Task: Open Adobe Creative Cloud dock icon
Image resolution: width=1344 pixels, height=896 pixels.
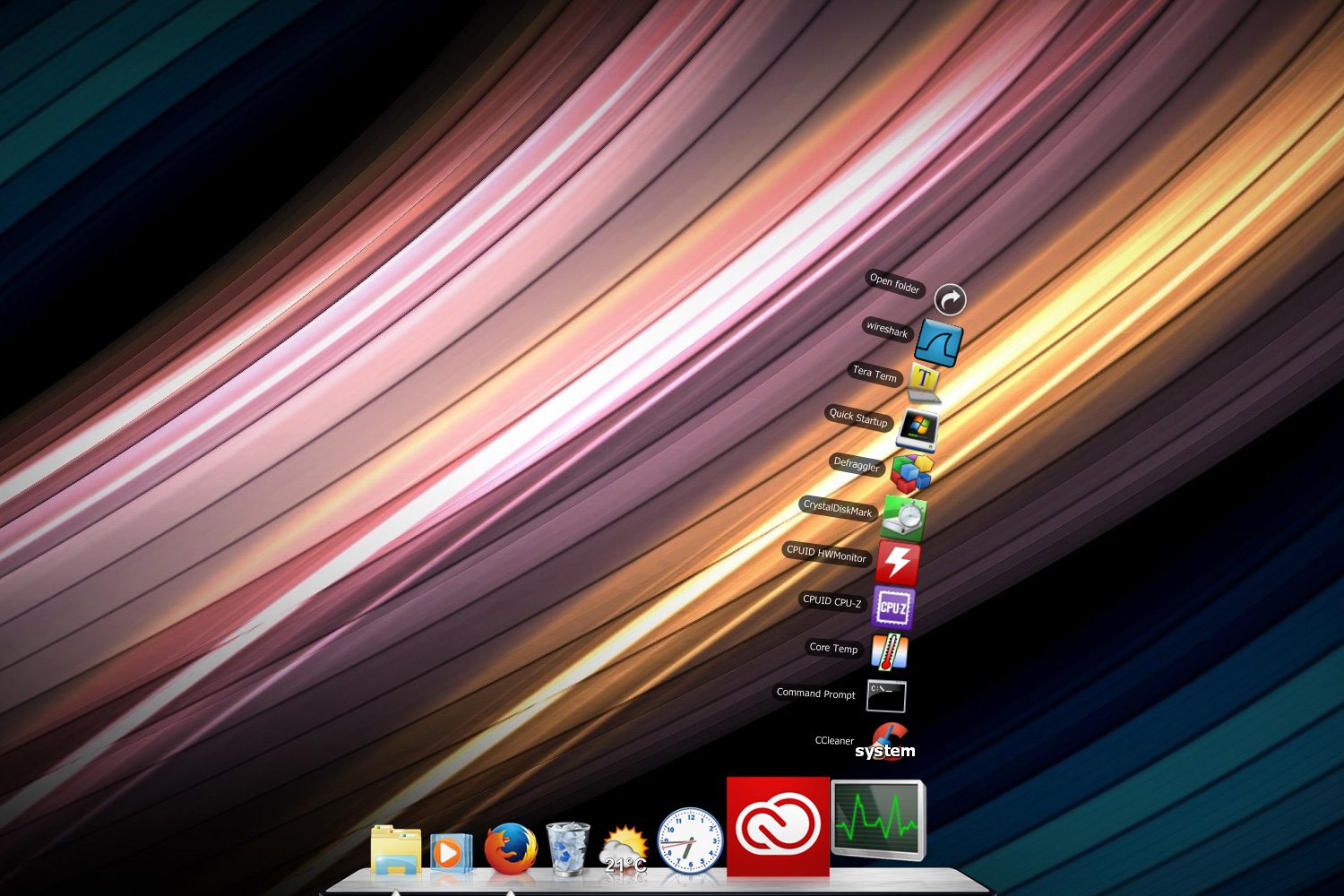Action: pos(778,826)
